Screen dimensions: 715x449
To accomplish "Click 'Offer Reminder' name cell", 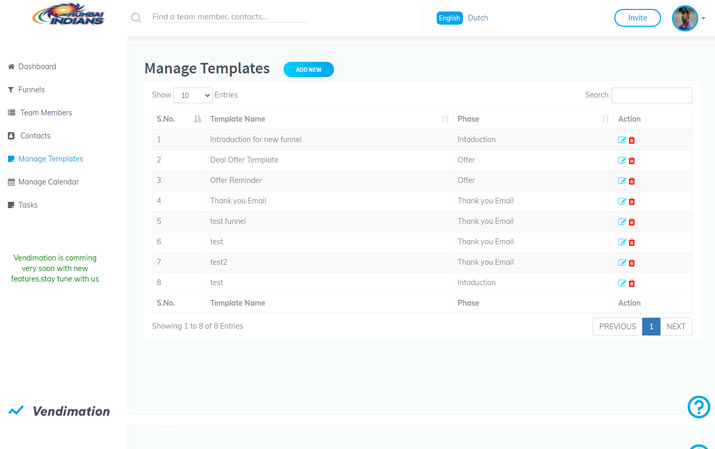I will (236, 181).
